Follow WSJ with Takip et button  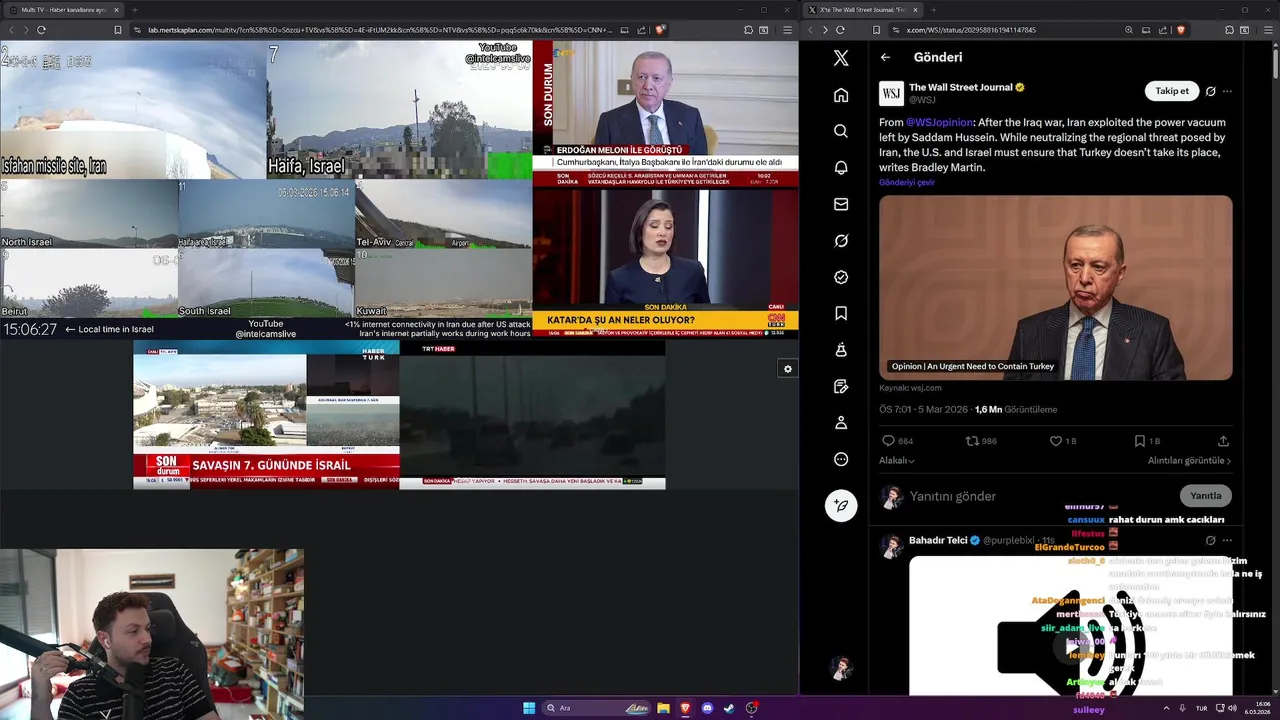point(1172,91)
